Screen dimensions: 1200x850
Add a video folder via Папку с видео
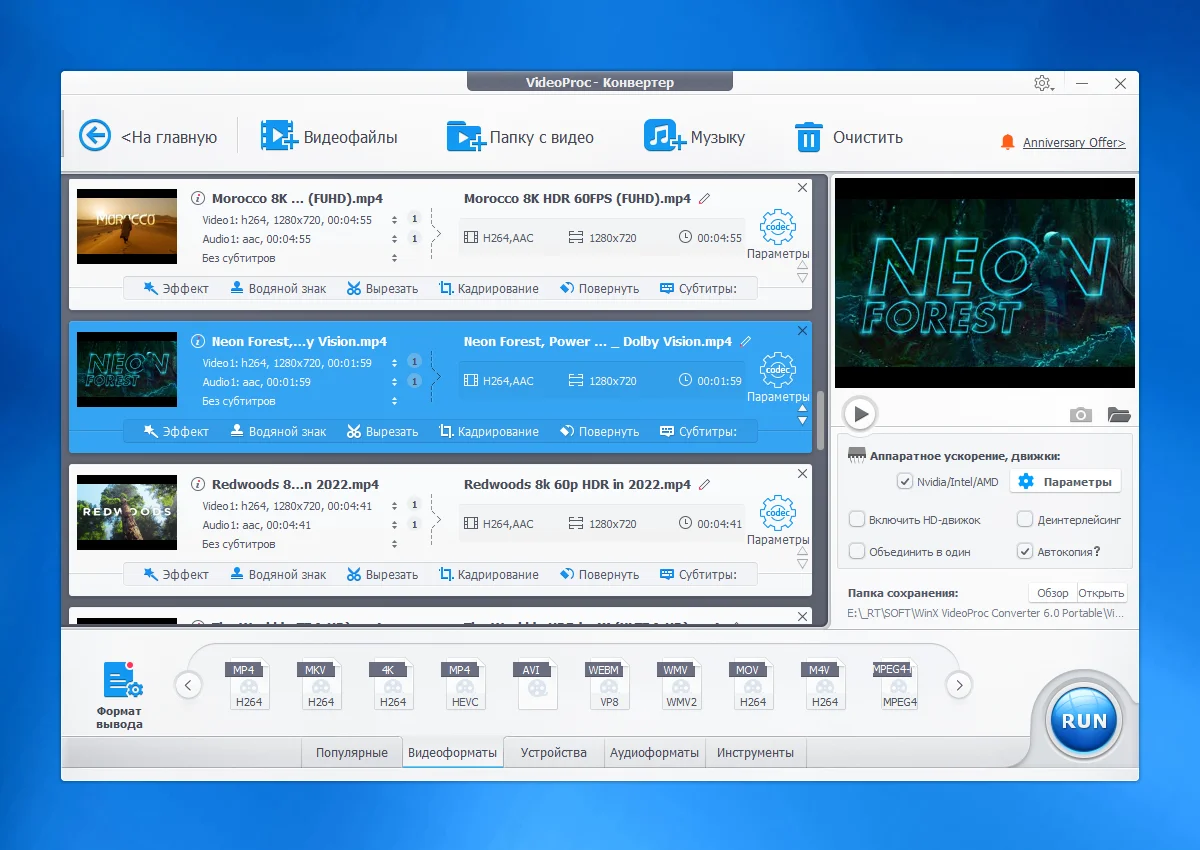click(465, 137)
